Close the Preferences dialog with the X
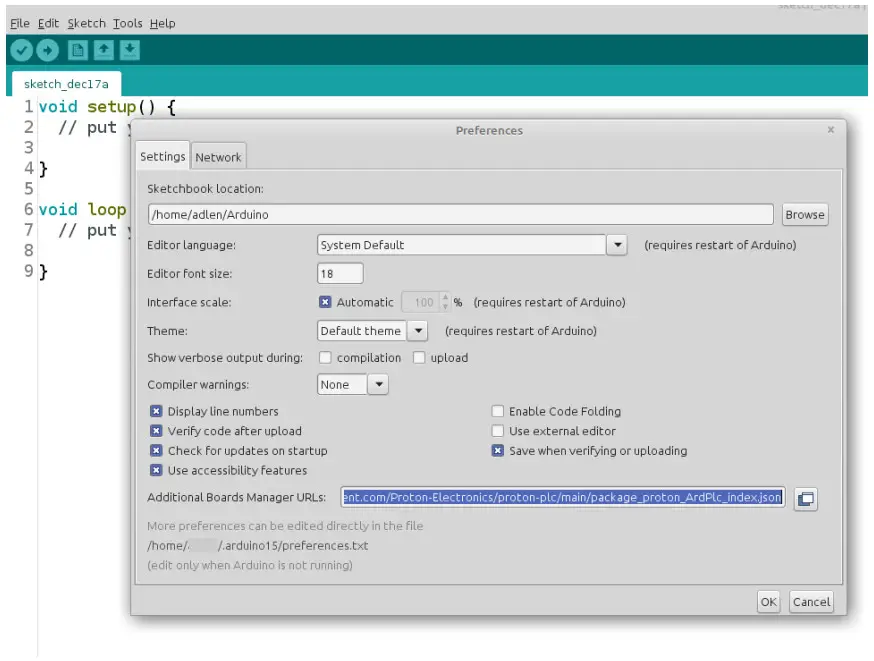 point(830,130)
